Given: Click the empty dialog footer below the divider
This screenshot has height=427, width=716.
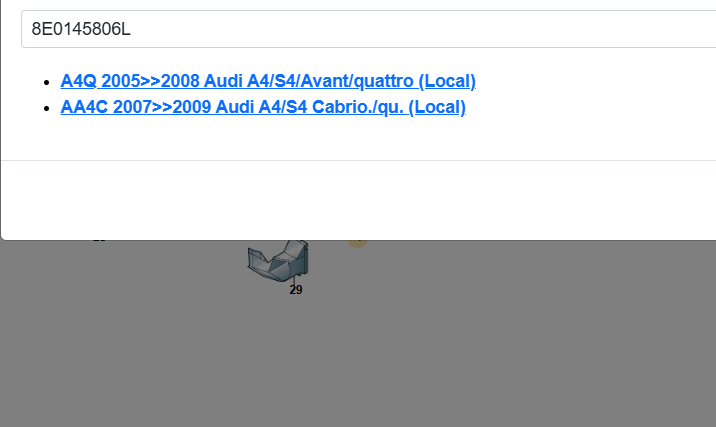Looking at the screenshot, I should click(358, 200).
